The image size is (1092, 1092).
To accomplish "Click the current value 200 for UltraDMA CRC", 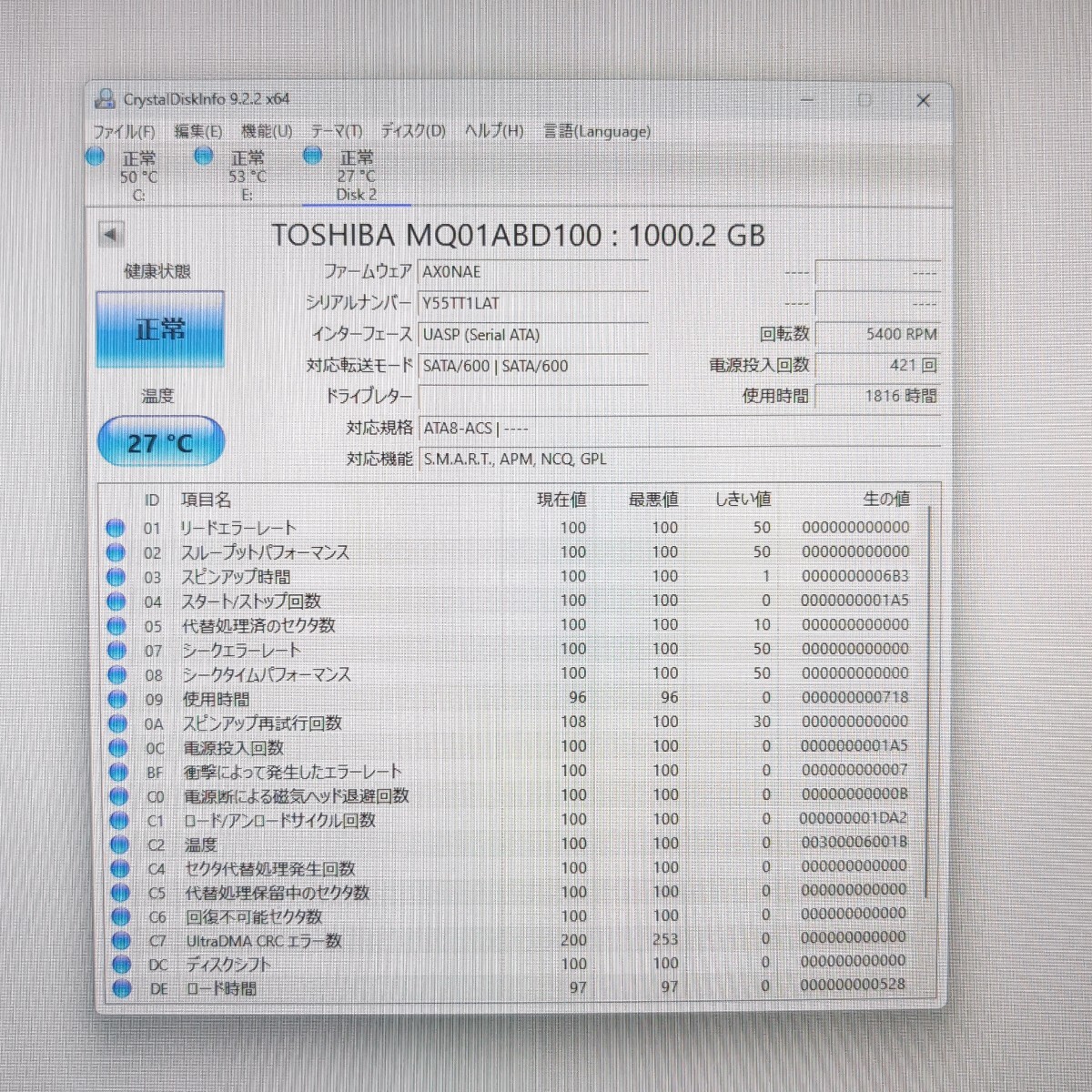I will click(573, 940).
